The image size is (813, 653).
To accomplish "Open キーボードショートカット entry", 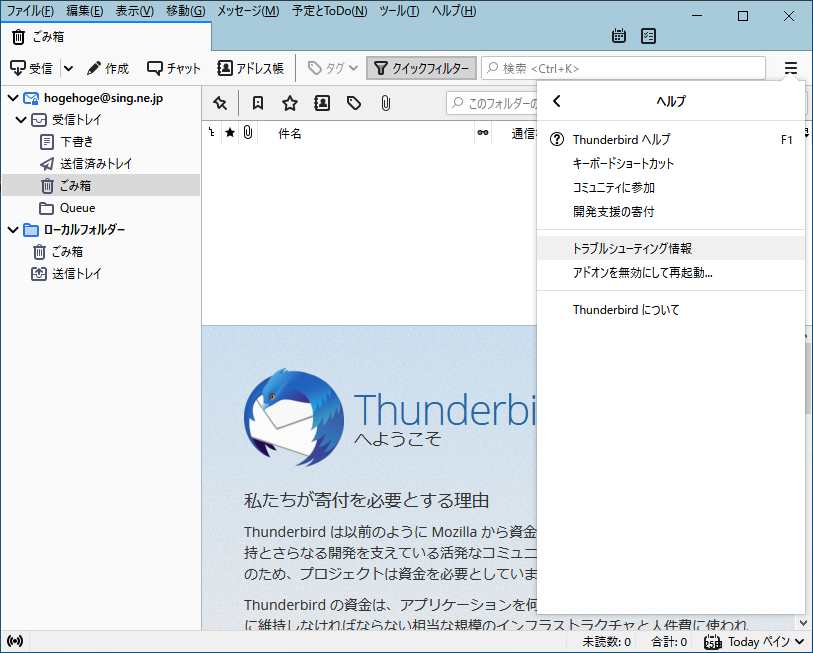I will pos(671,163).
